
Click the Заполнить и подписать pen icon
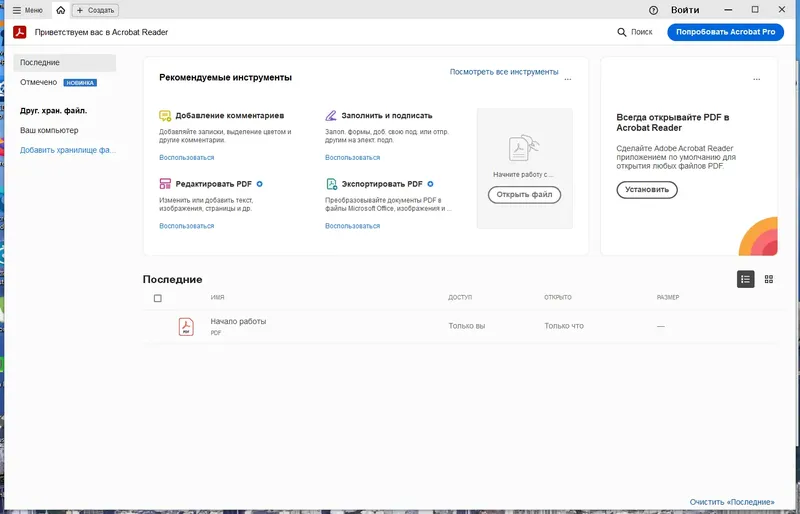point(331,116)
